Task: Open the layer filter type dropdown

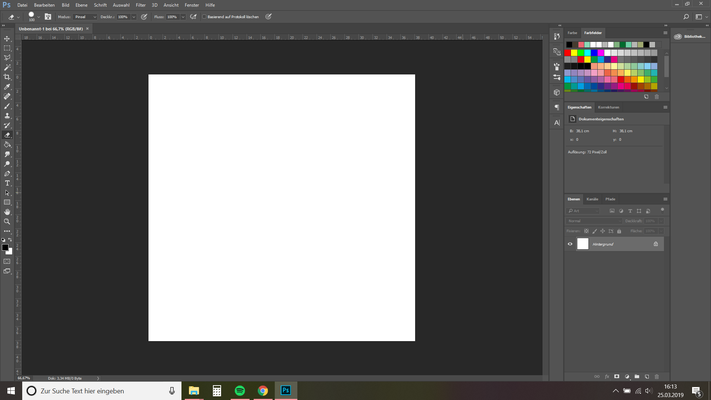Action: (x=583, y=211)
